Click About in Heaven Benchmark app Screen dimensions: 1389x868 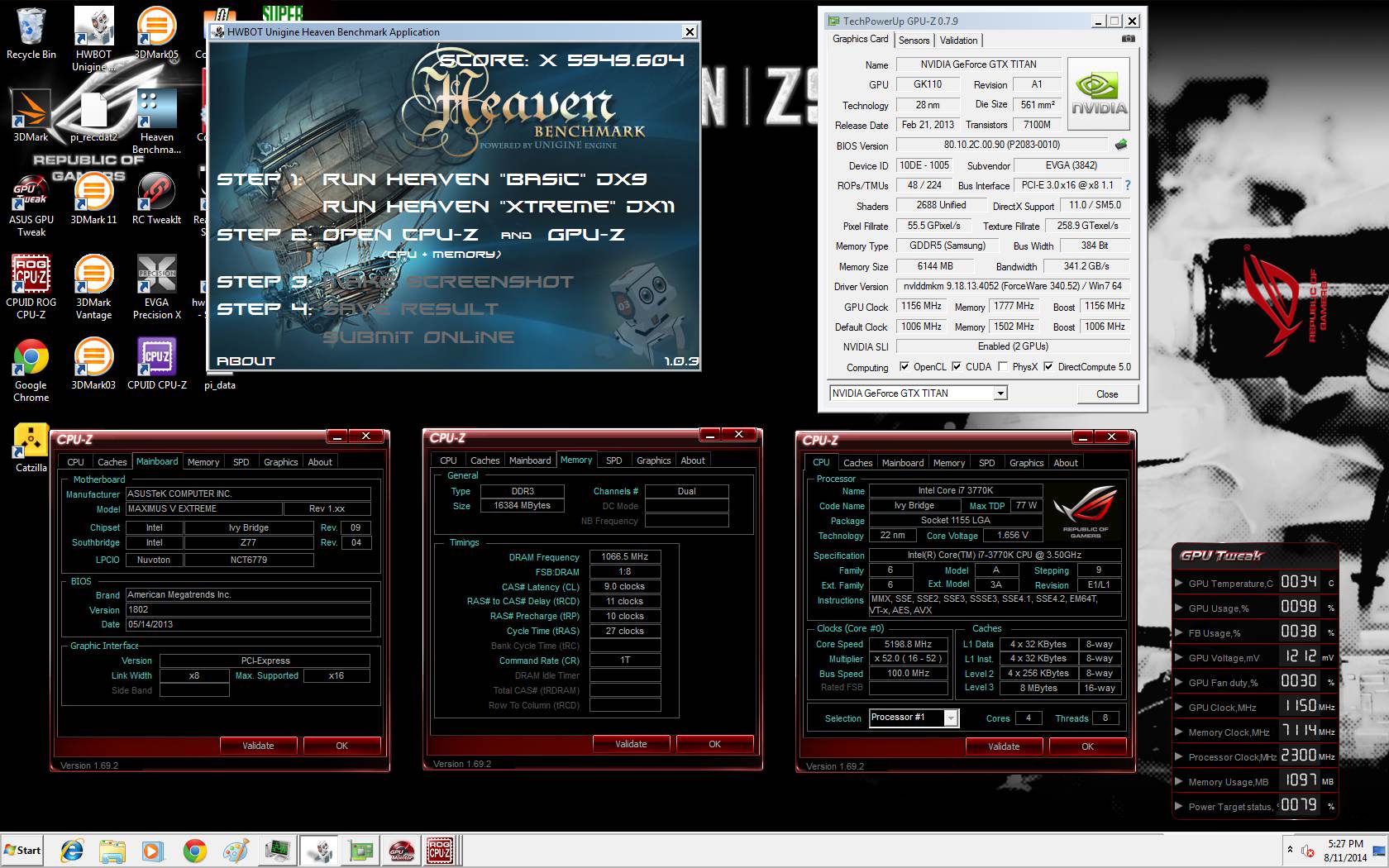(x=246, y=361)
